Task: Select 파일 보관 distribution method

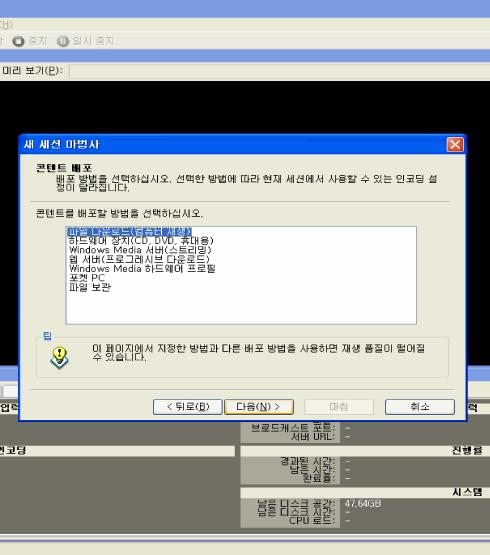Action: click(90, 287)
